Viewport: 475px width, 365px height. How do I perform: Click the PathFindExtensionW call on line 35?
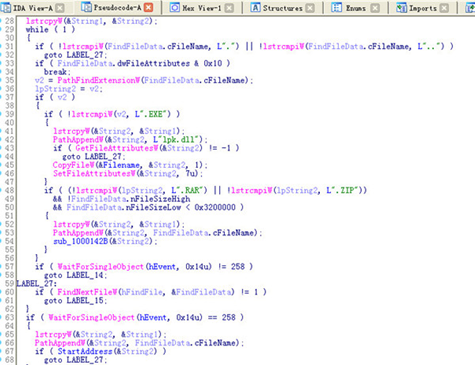pyautogui.click(x=98, y=80)
